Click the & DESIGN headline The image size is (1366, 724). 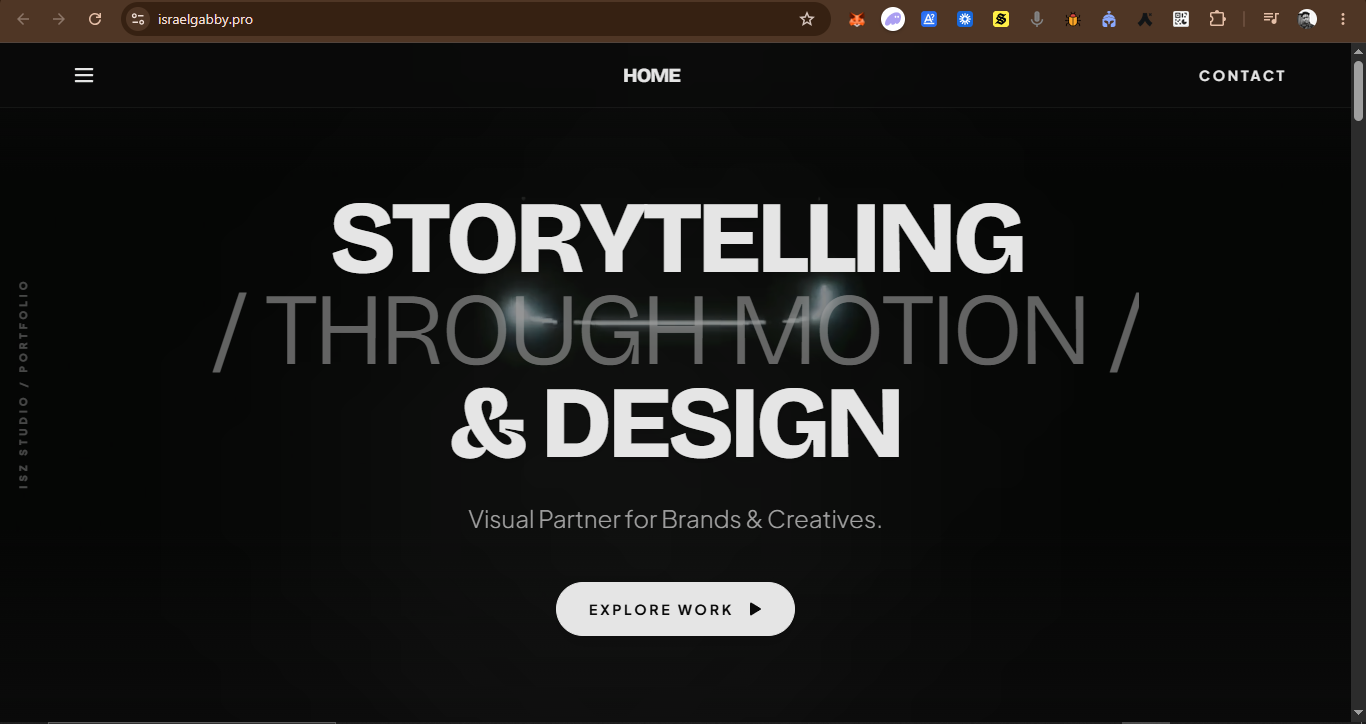[x=676, y=423]
